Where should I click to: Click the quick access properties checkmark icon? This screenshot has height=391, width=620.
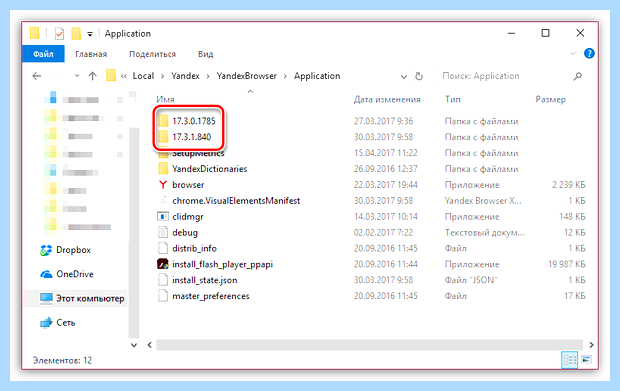pos(59,34)
